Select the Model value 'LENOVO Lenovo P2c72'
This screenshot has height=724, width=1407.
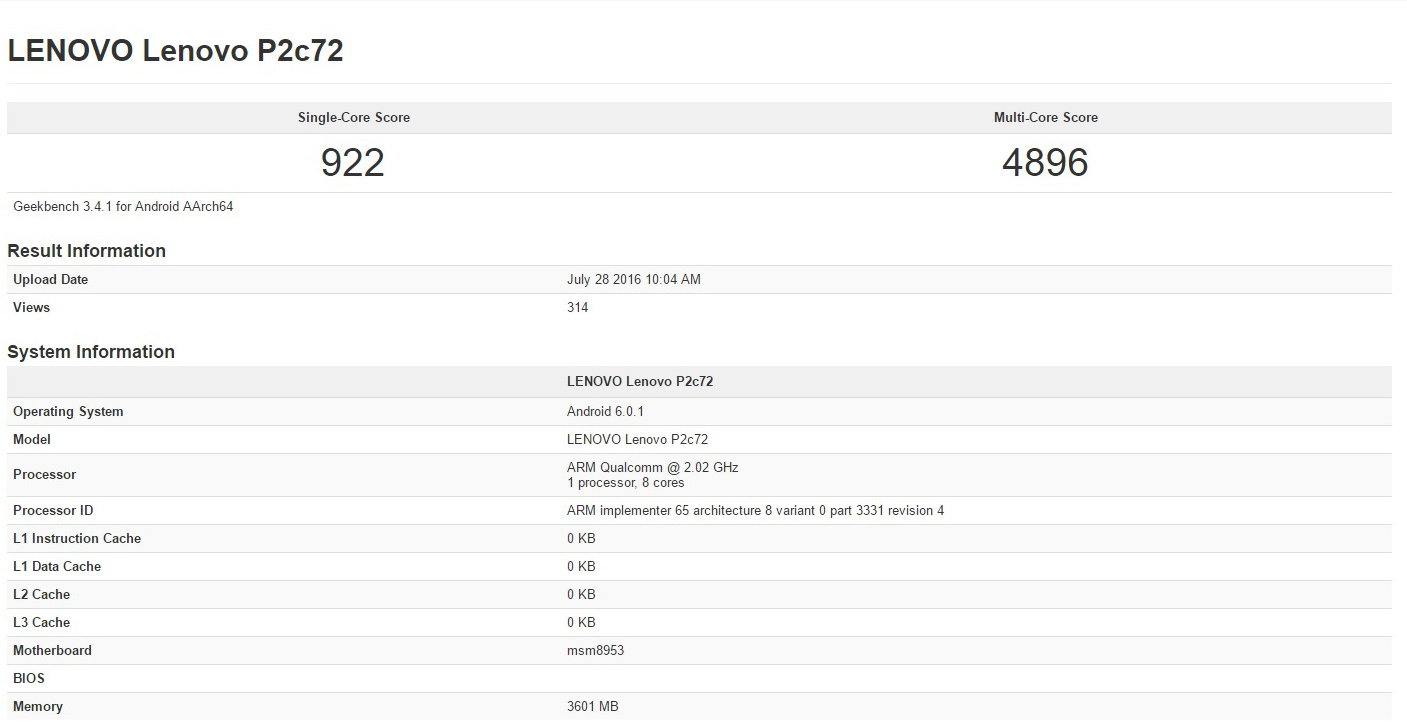click(x=638, y=440)
